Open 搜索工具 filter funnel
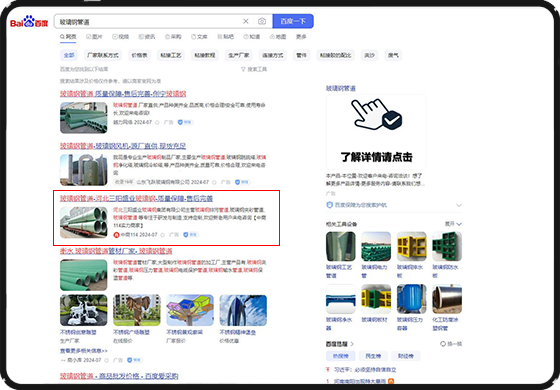Screen dimensions: 560x390 click(x=254, y=69)
